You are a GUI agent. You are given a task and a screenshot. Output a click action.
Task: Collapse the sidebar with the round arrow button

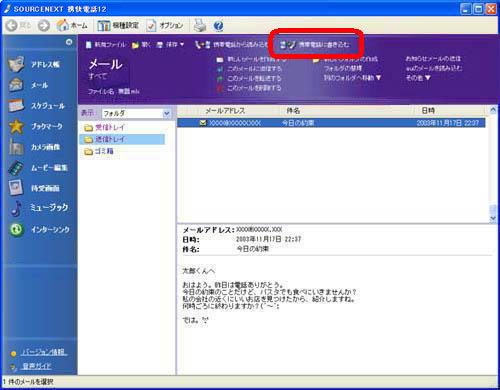(69, 42)
